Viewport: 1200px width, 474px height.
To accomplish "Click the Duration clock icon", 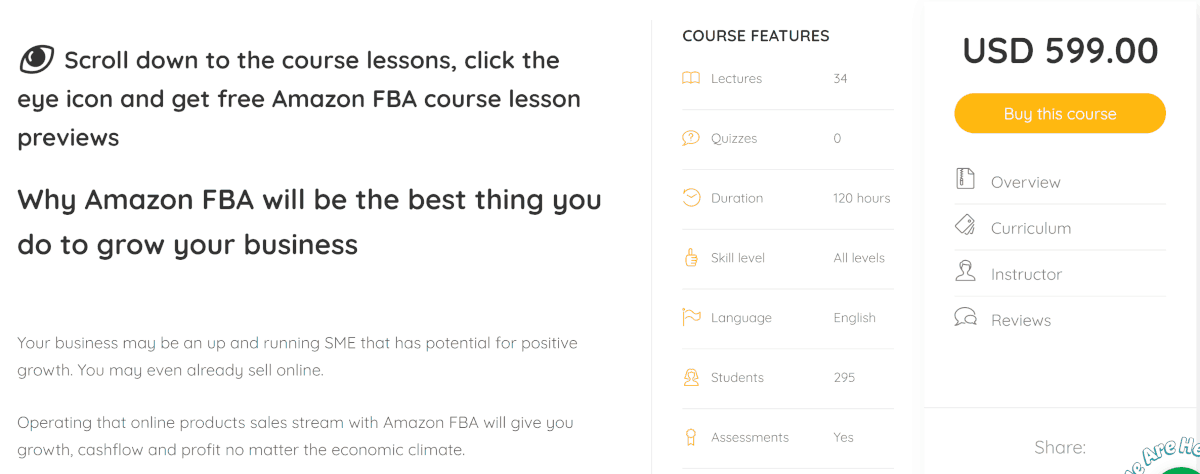I will (x=691, y=197).
